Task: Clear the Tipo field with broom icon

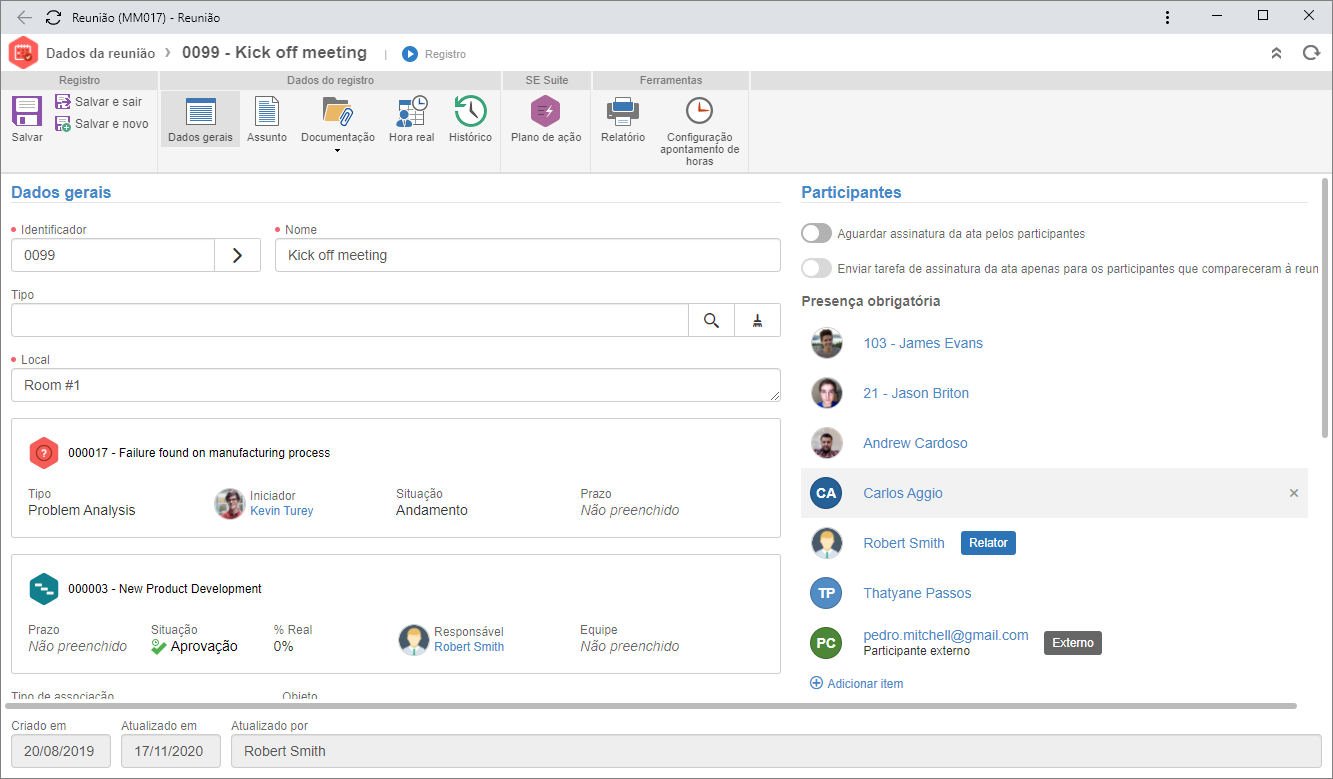Action: [758, 320]
